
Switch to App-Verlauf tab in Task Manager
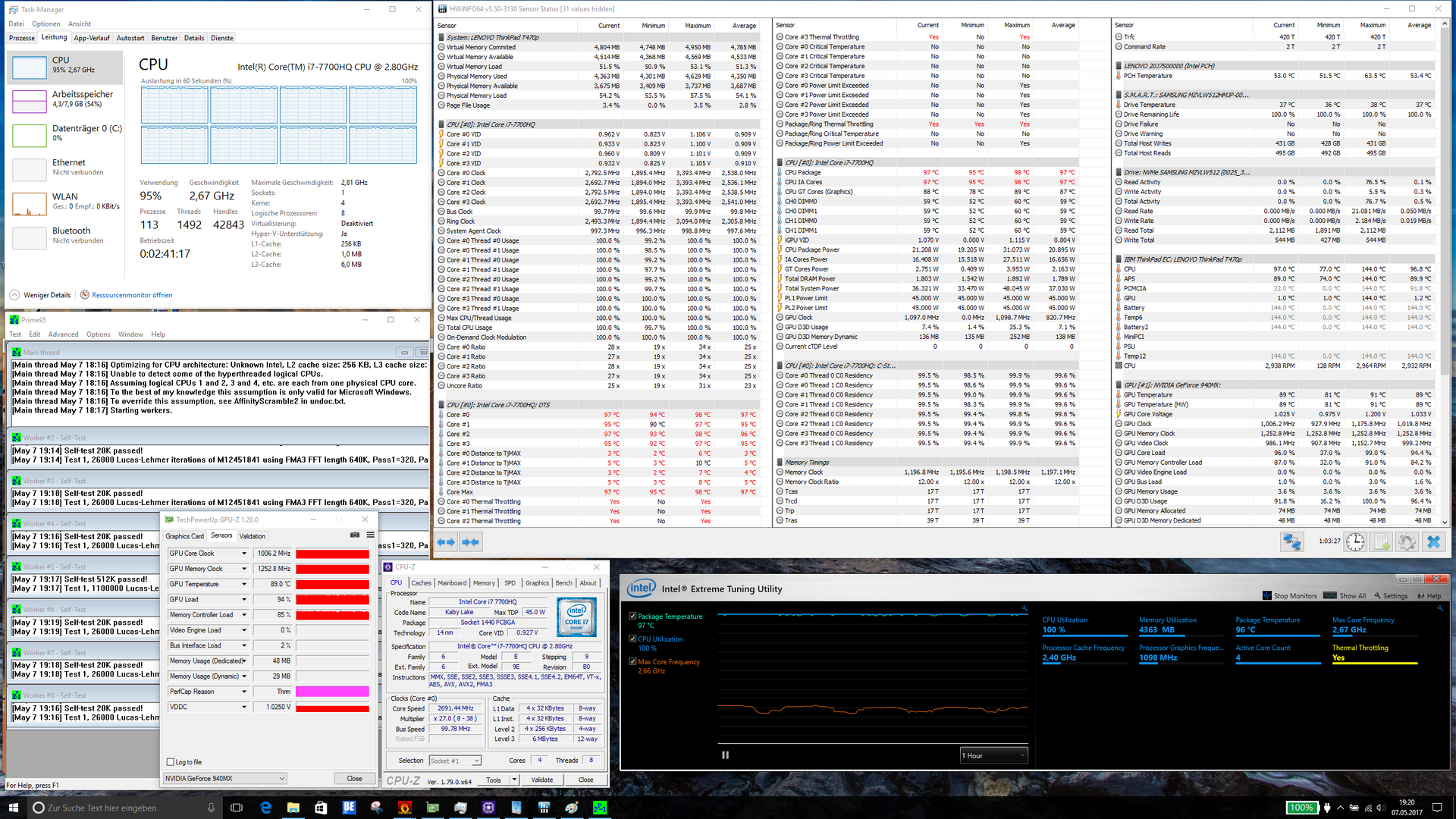click(x=92, y=38)
